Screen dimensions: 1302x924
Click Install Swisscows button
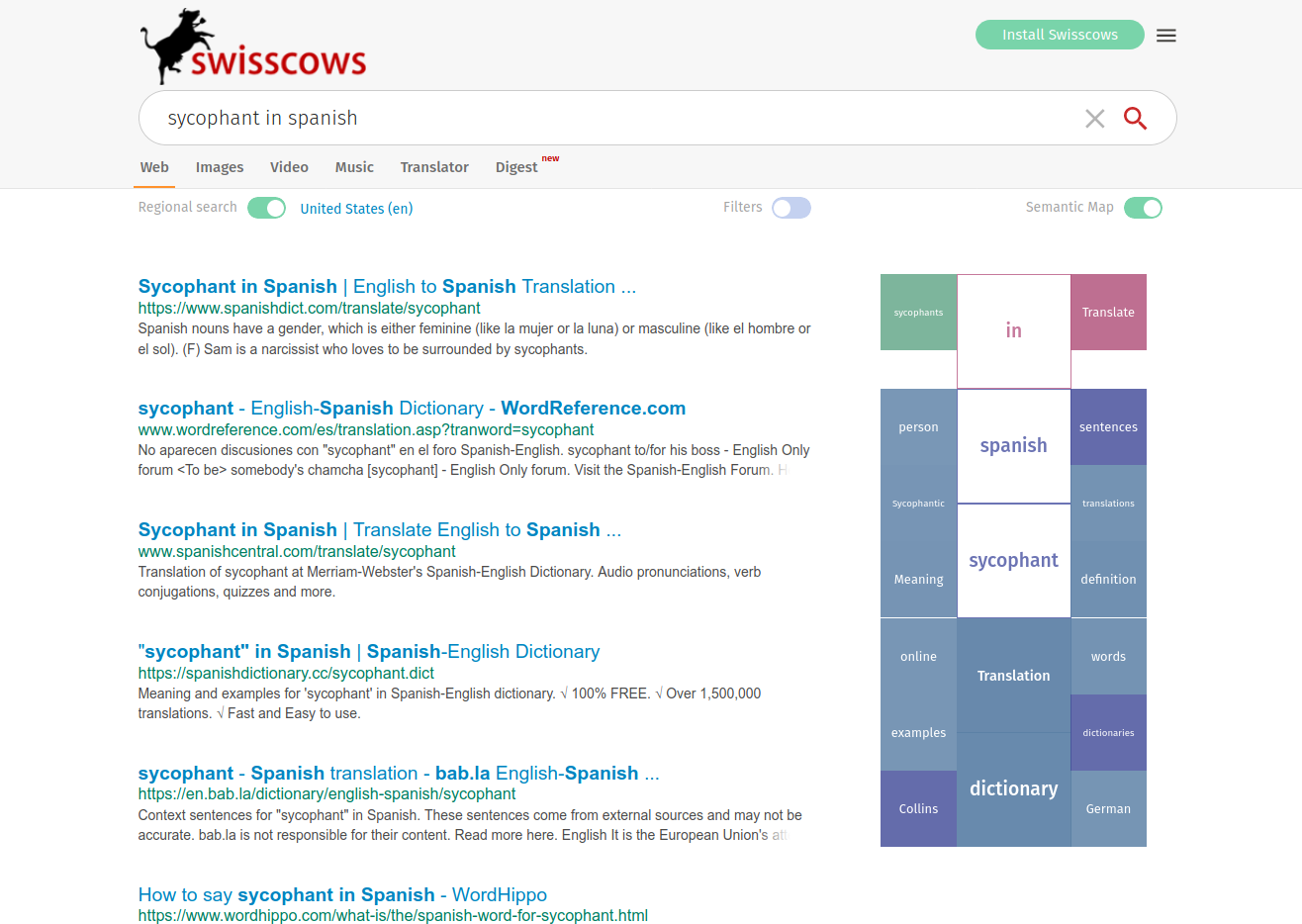(1060, 35)
